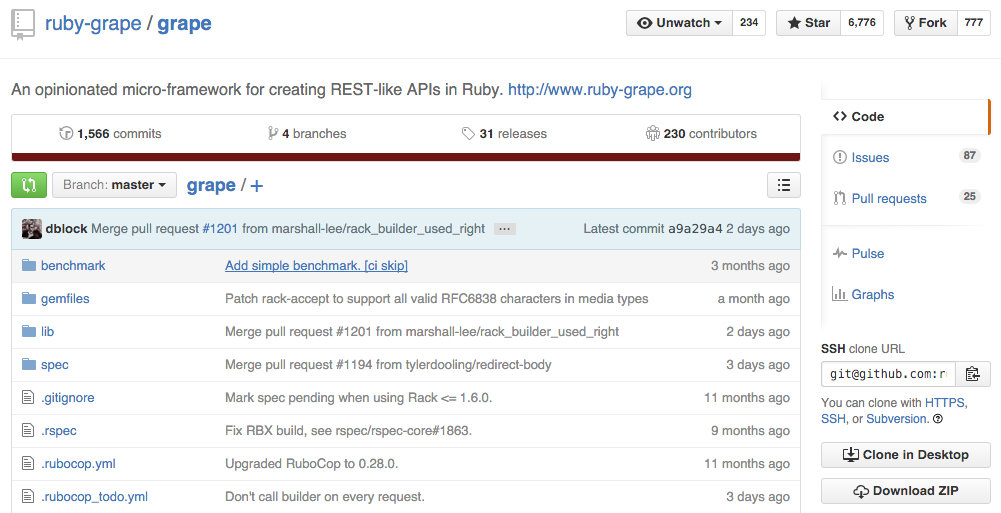Click the benchmark folder icon
This screenshot has width=1001, height=513.
29,265
